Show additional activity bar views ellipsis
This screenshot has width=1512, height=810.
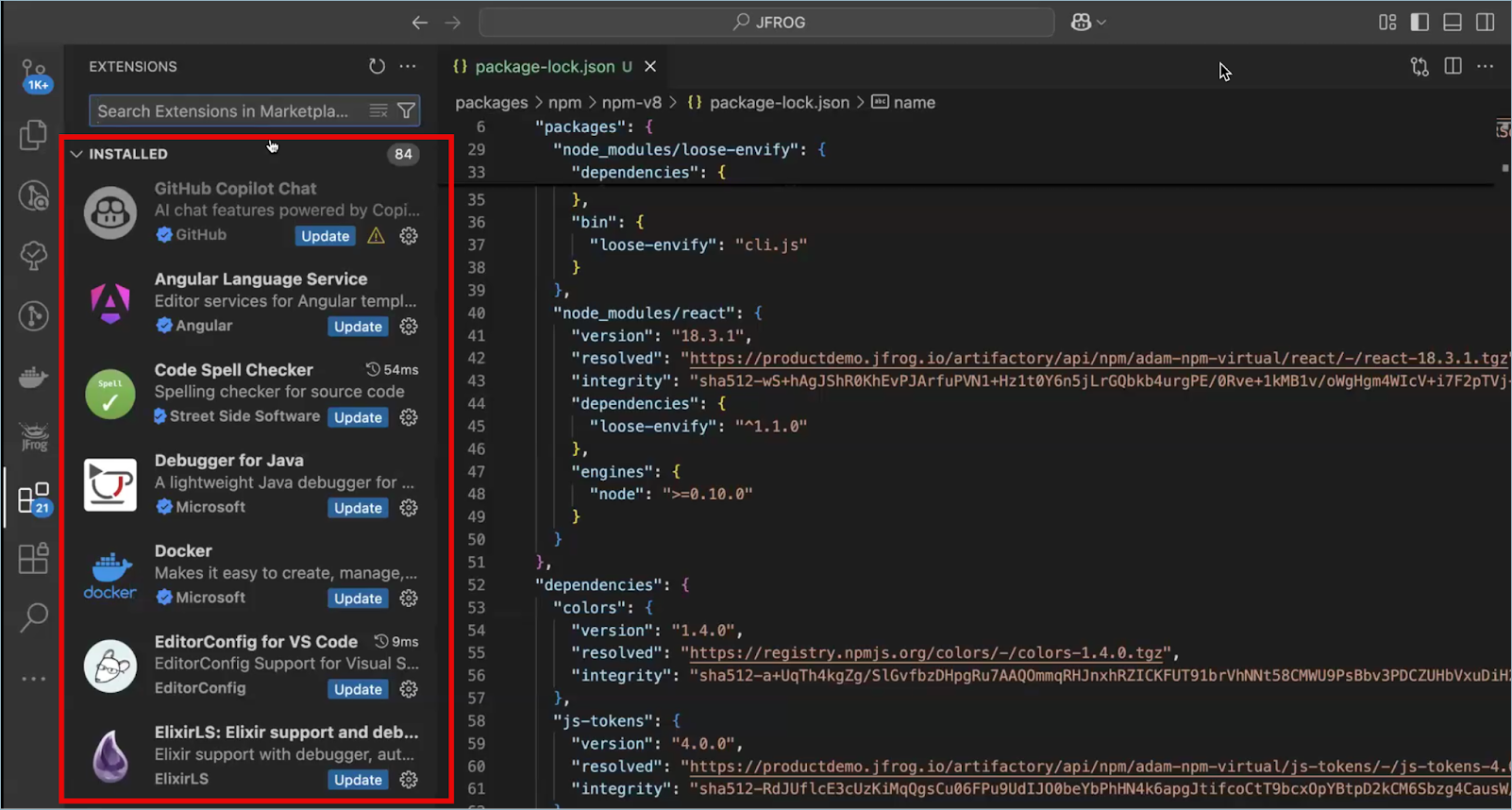[x=34, y=678]
